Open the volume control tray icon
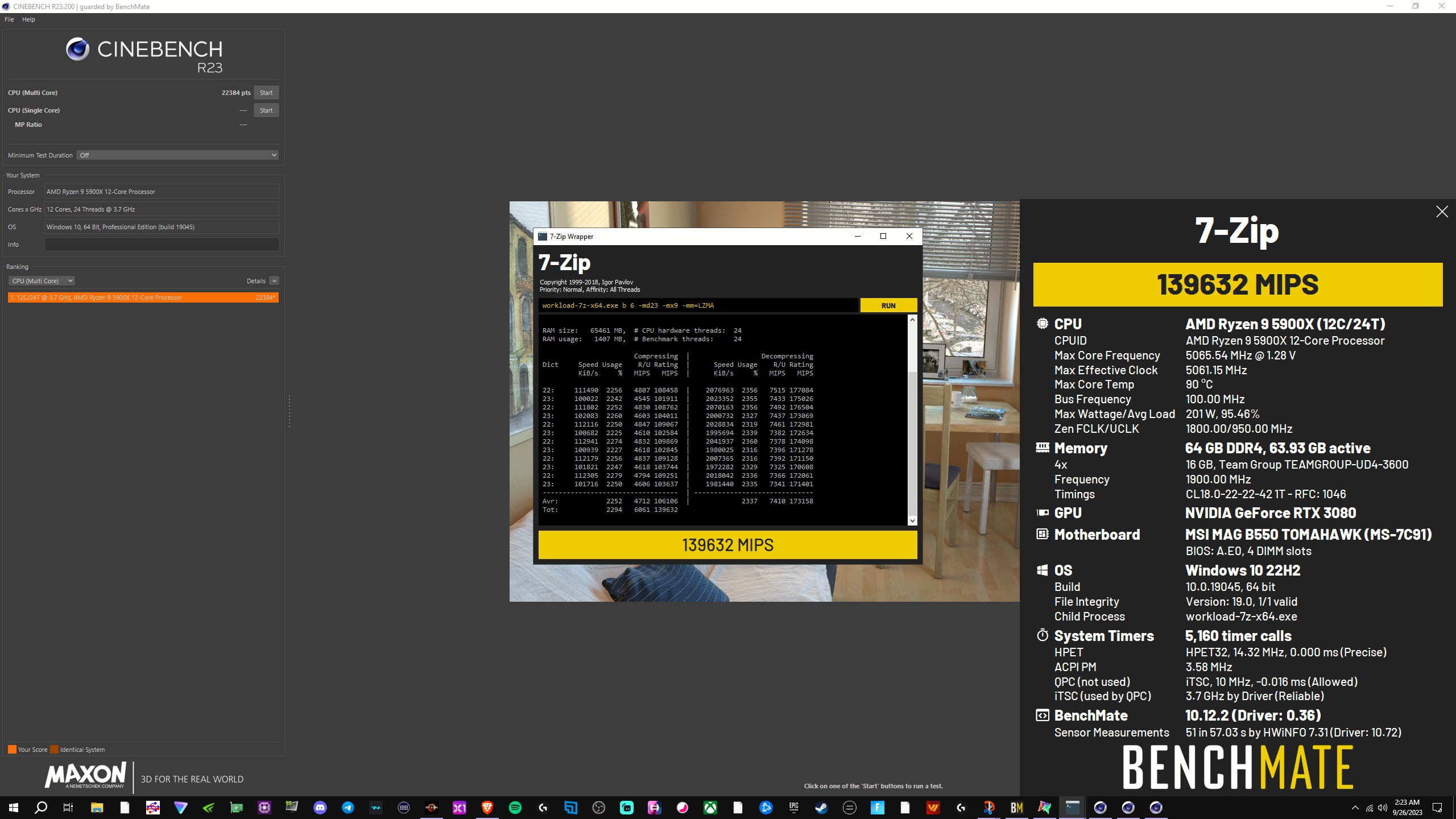Screen dimensions: 1456x819 (1383, 808)
